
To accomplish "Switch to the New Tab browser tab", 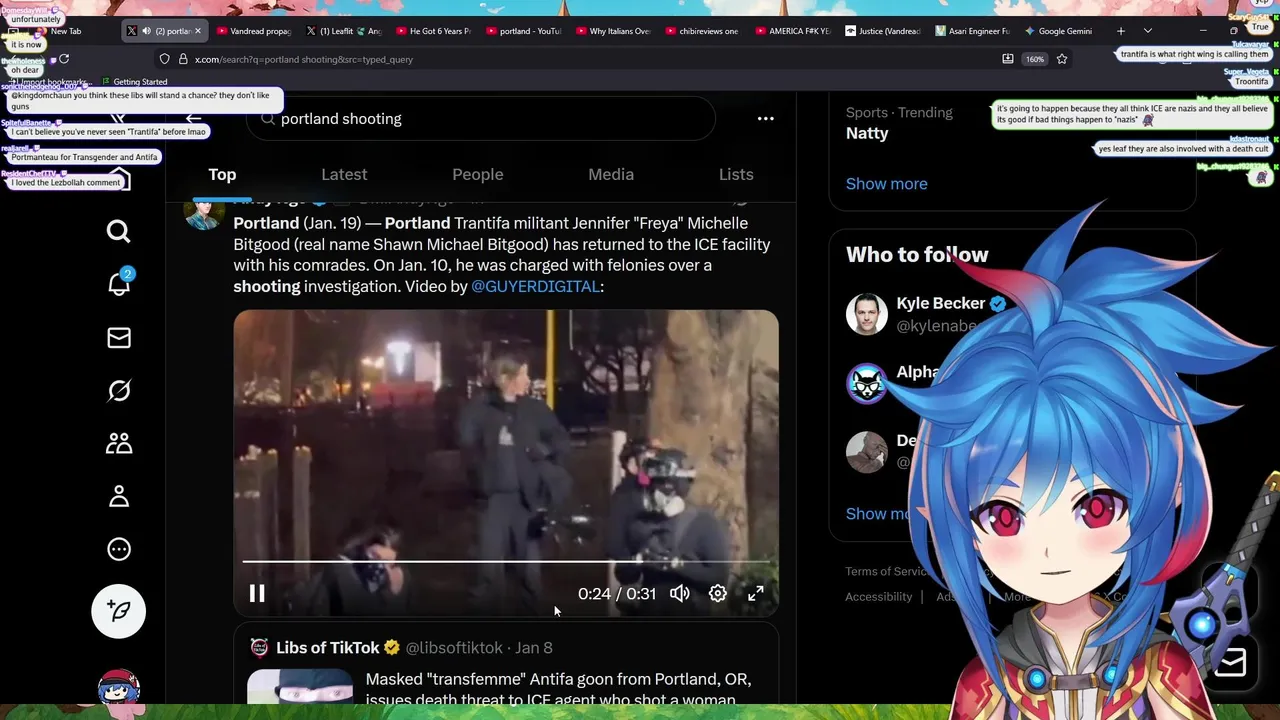I will point(66,31).
